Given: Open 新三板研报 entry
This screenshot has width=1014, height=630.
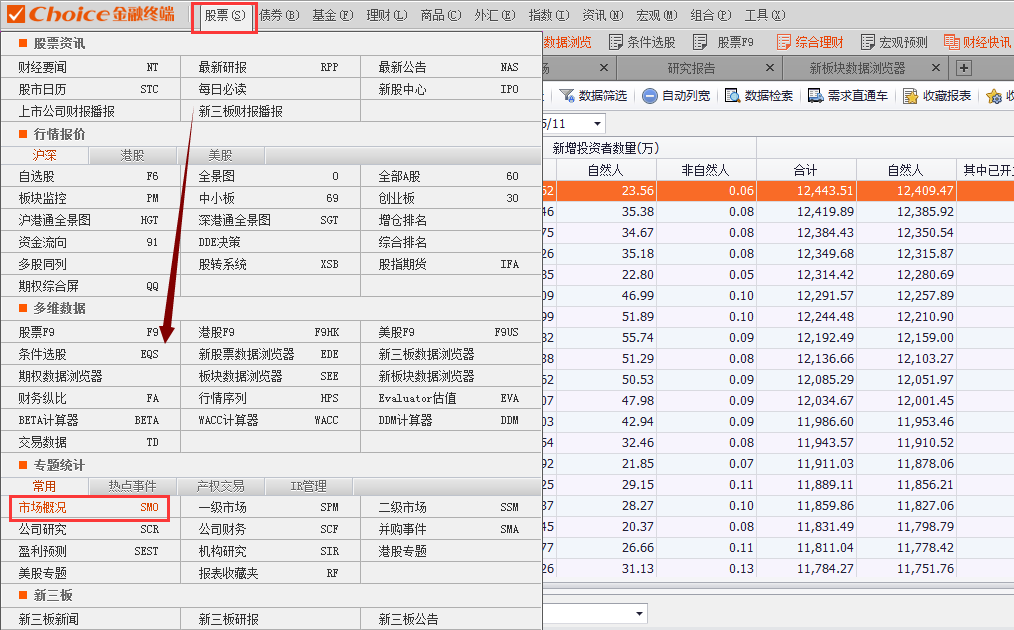Looking at the screenshot, I should [x=270, y=619].
